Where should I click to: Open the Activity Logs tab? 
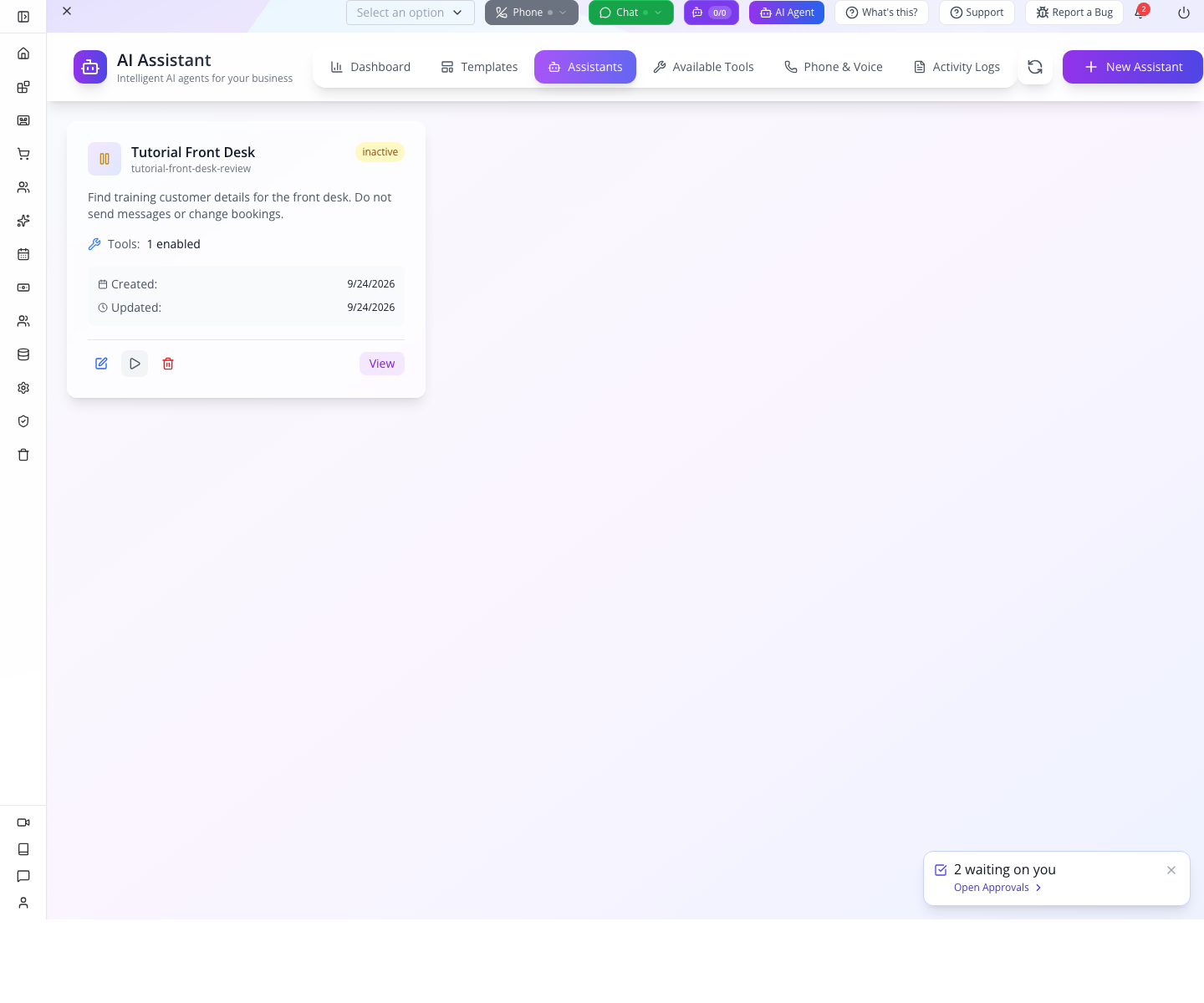click(x=957, y=67)
